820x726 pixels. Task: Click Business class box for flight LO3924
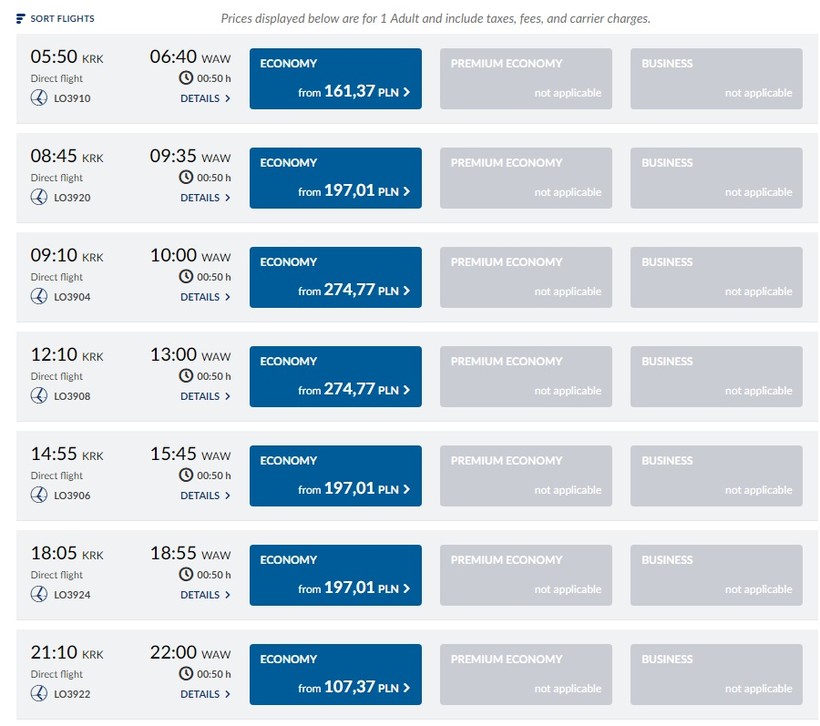click(x=716, y=575)
